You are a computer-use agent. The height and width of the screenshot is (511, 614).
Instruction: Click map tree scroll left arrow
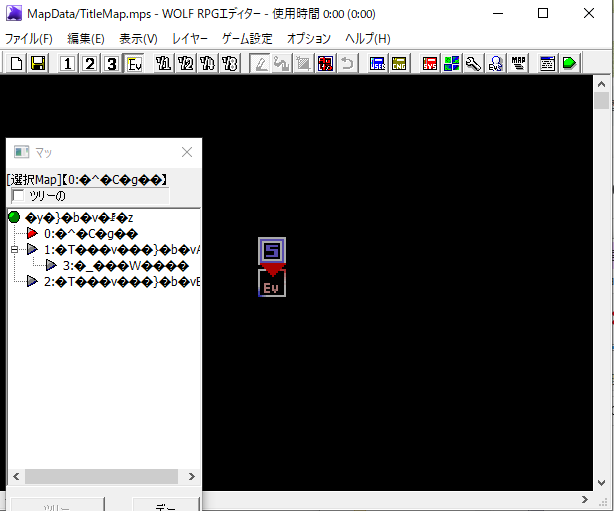(16, 476)
